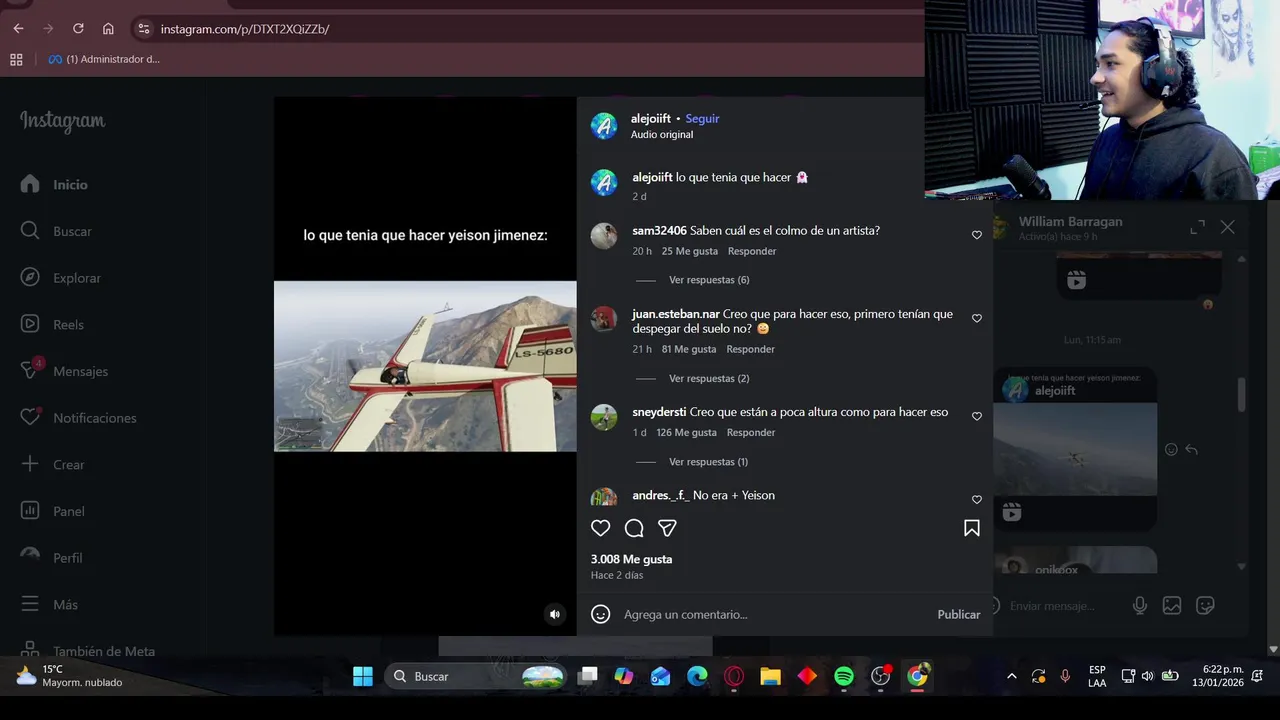Viewport: 1280px width, 720px height.
Task: Expand Ver respuestas (1)
Action: 708,462
